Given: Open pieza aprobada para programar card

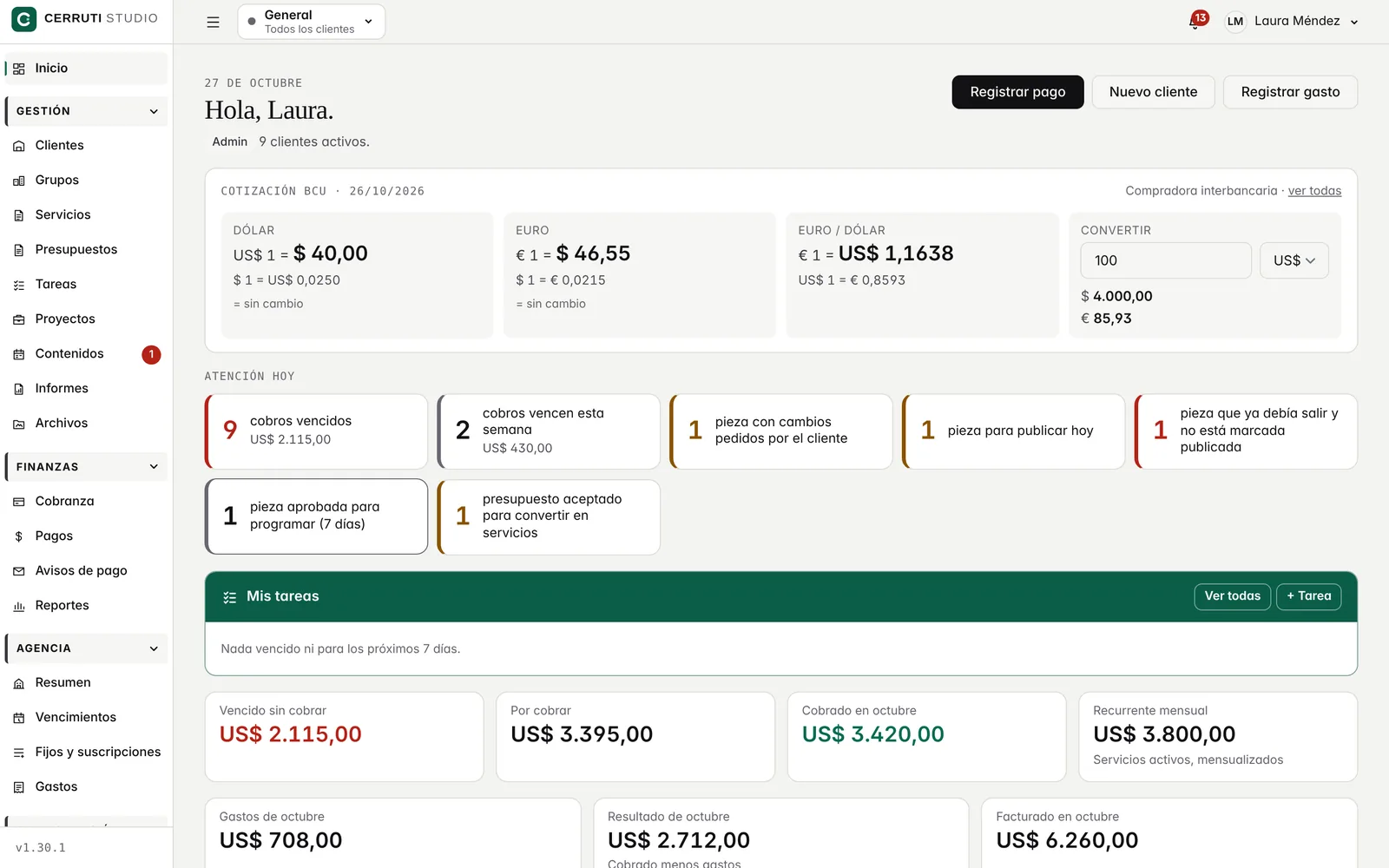Looking at the screenshot, I should (317, 516).
